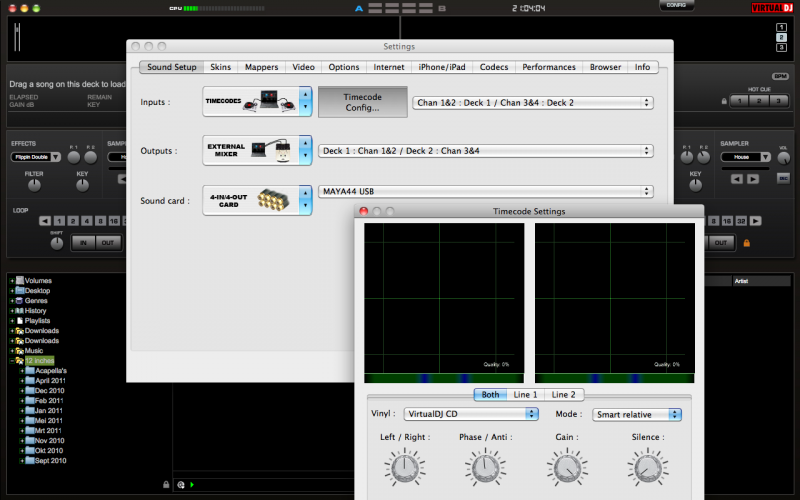
Task: Open the Performances tab
Action: click(x=549, y=67)
